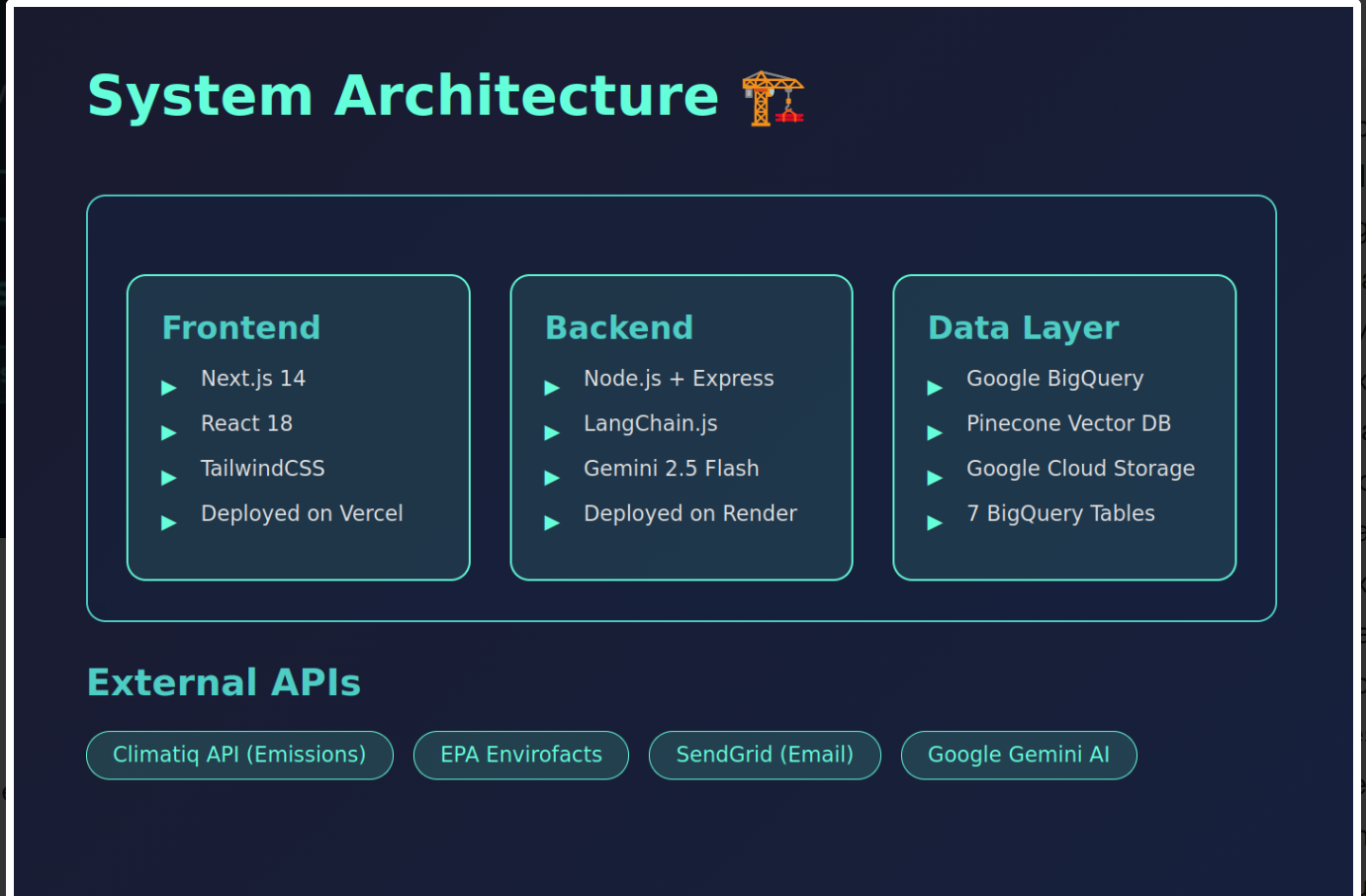Select the 7 BigQuery Tables item
The image size is (1366, 896).
[1060, 514]
